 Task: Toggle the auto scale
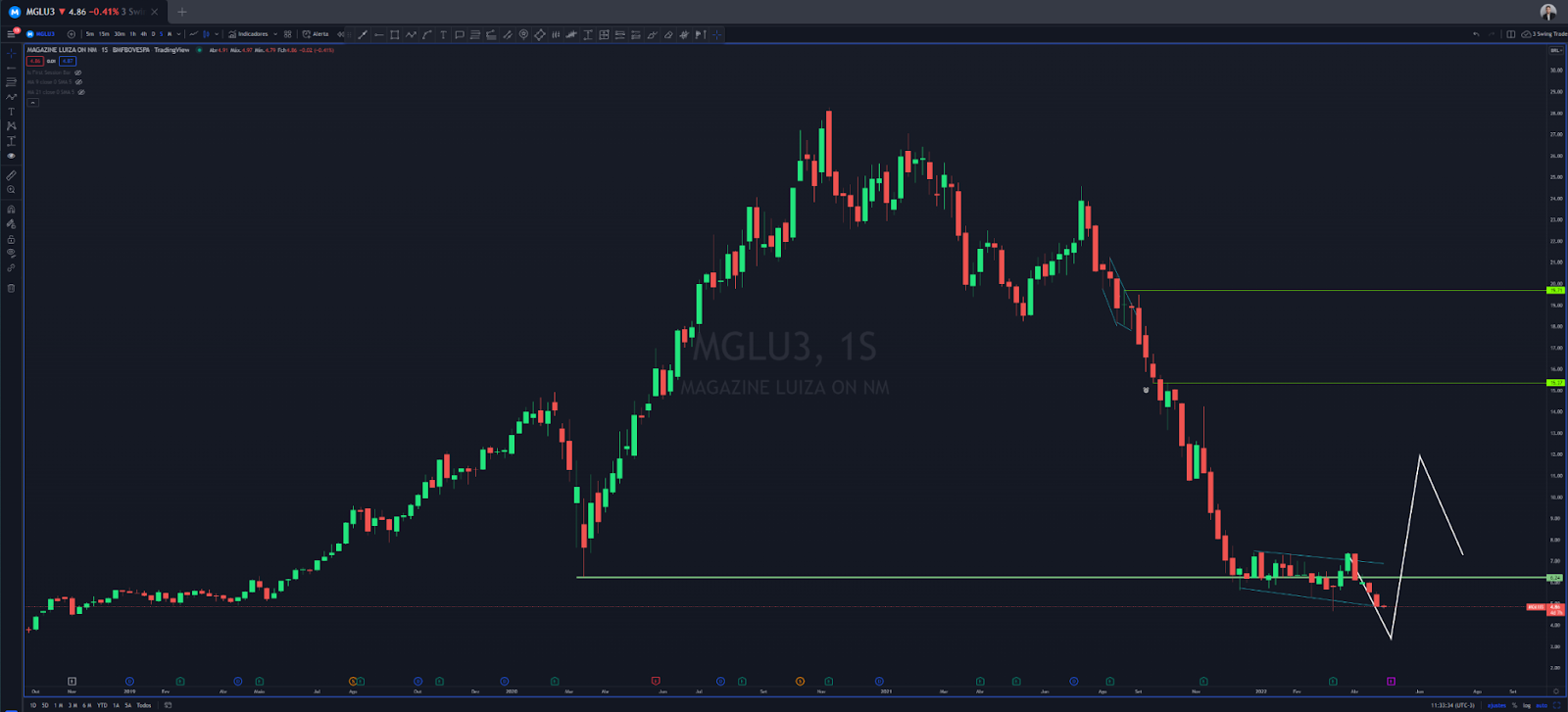1542,705
